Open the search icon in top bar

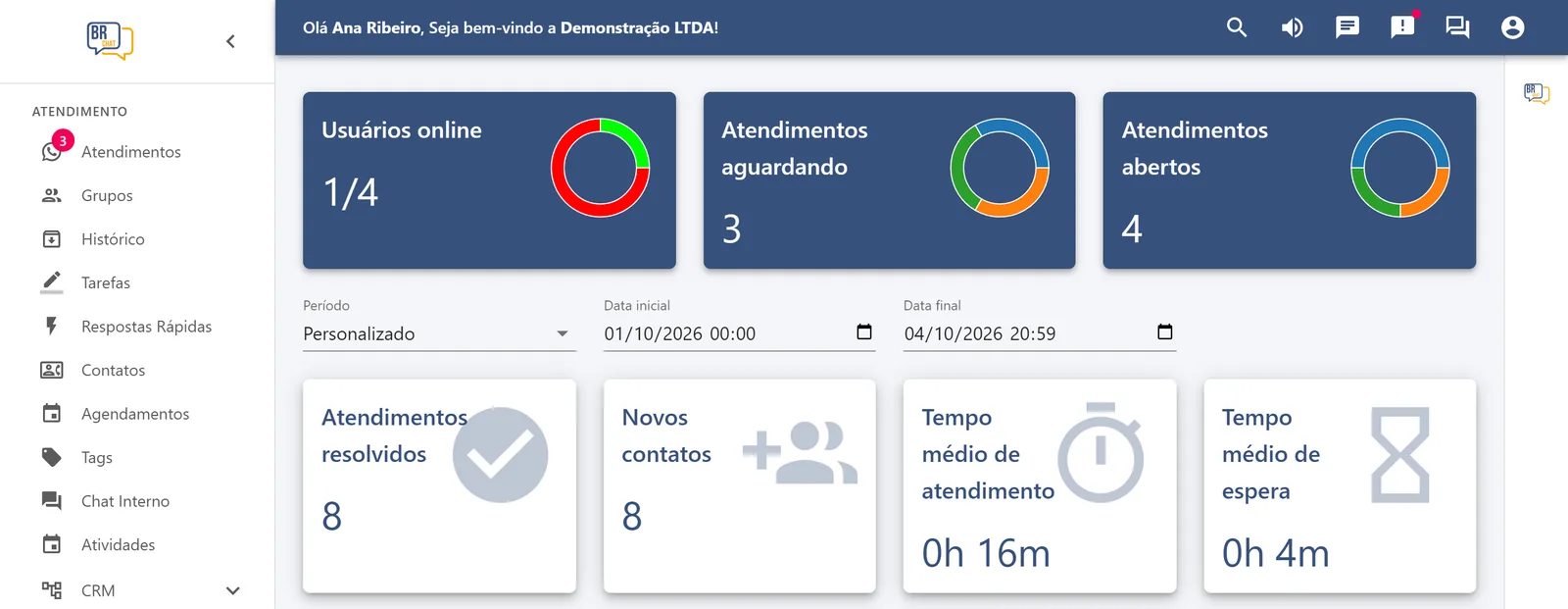click(x=1237, y=27)
